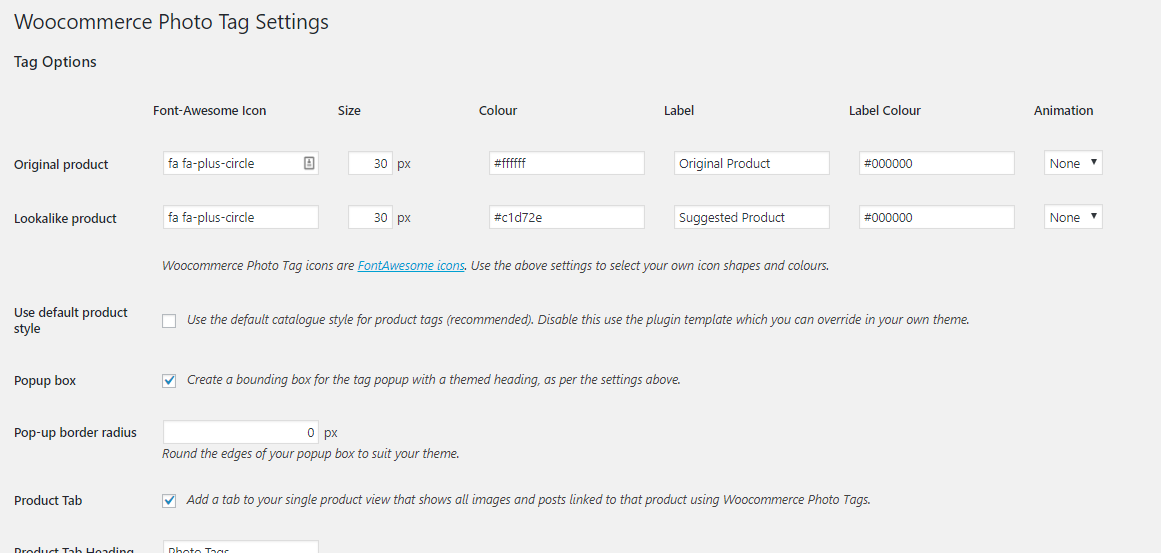Focus the Original product Font-Awesome Icon field

[x=241, y=164]
